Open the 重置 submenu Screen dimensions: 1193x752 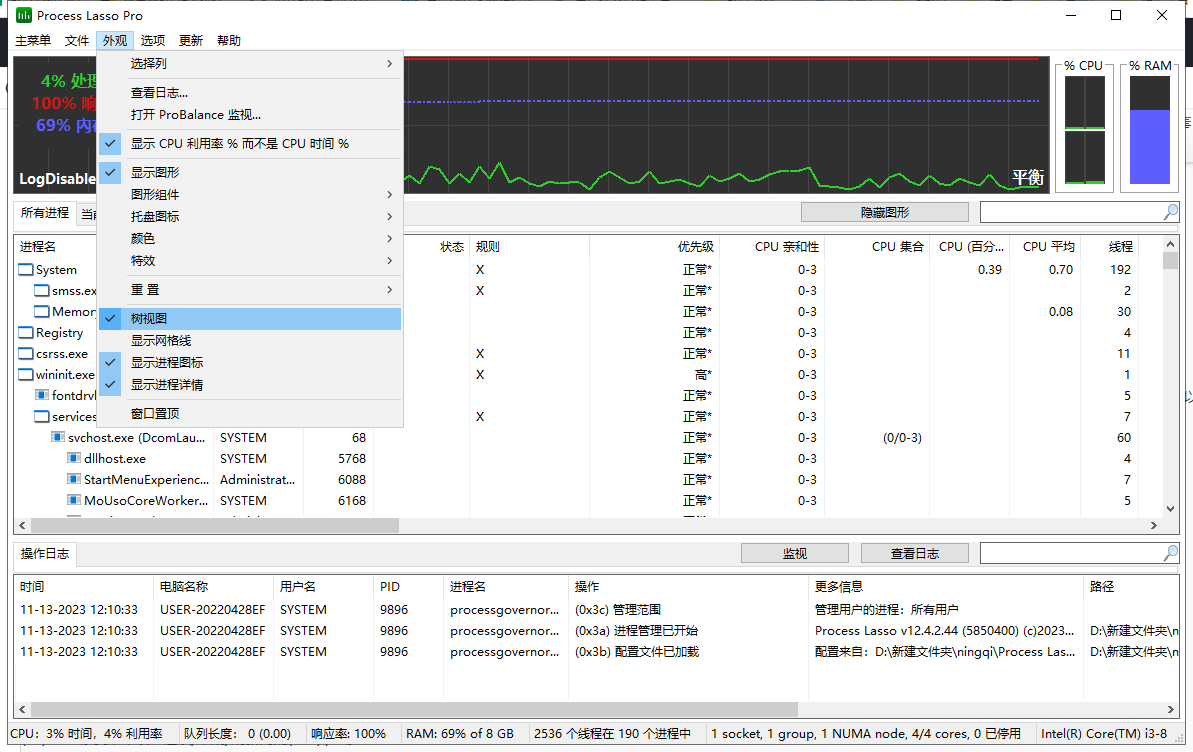click(x=250, y=290)
